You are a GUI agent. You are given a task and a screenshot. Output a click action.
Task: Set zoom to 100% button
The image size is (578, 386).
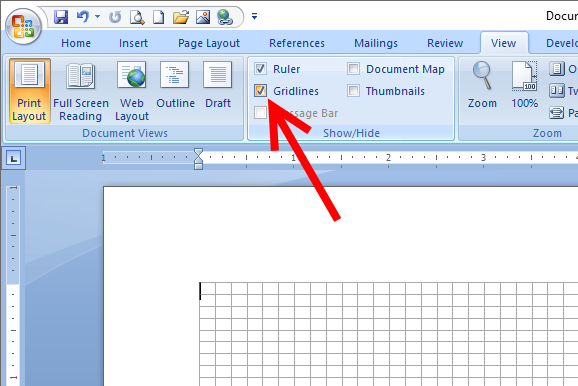(525, 85)
